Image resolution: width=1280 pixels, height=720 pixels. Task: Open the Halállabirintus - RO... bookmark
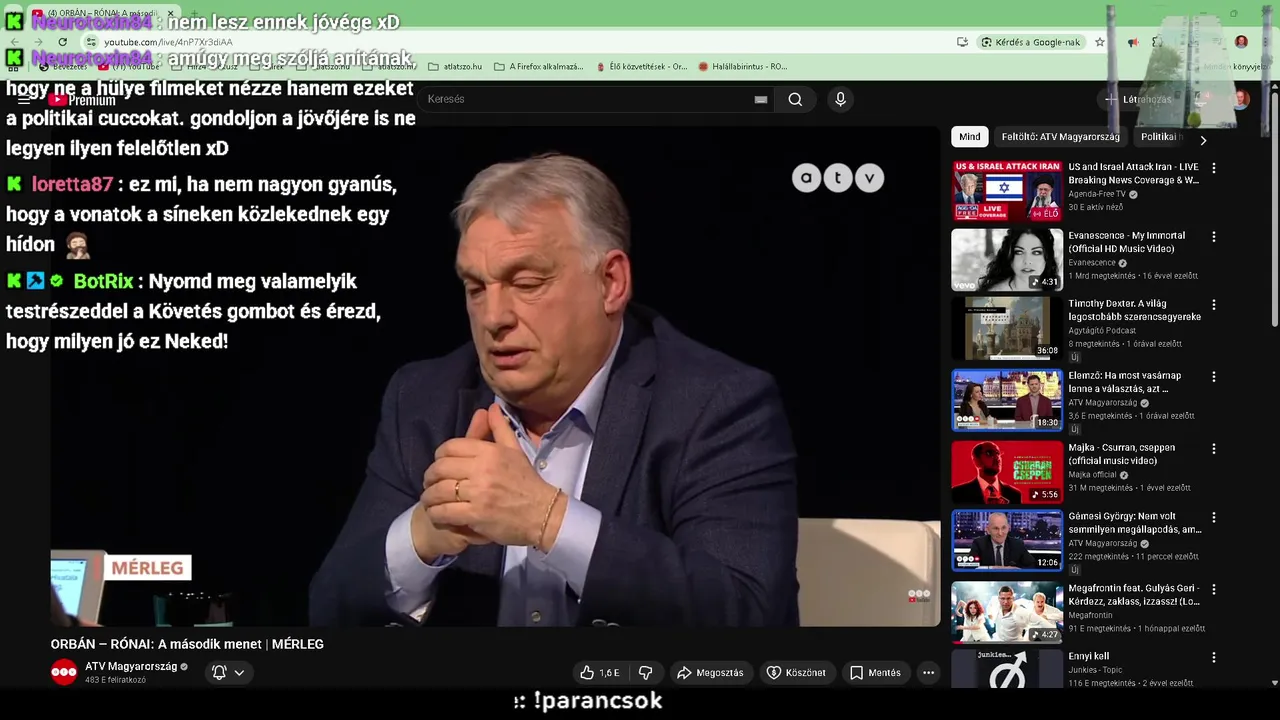[743, 67]
